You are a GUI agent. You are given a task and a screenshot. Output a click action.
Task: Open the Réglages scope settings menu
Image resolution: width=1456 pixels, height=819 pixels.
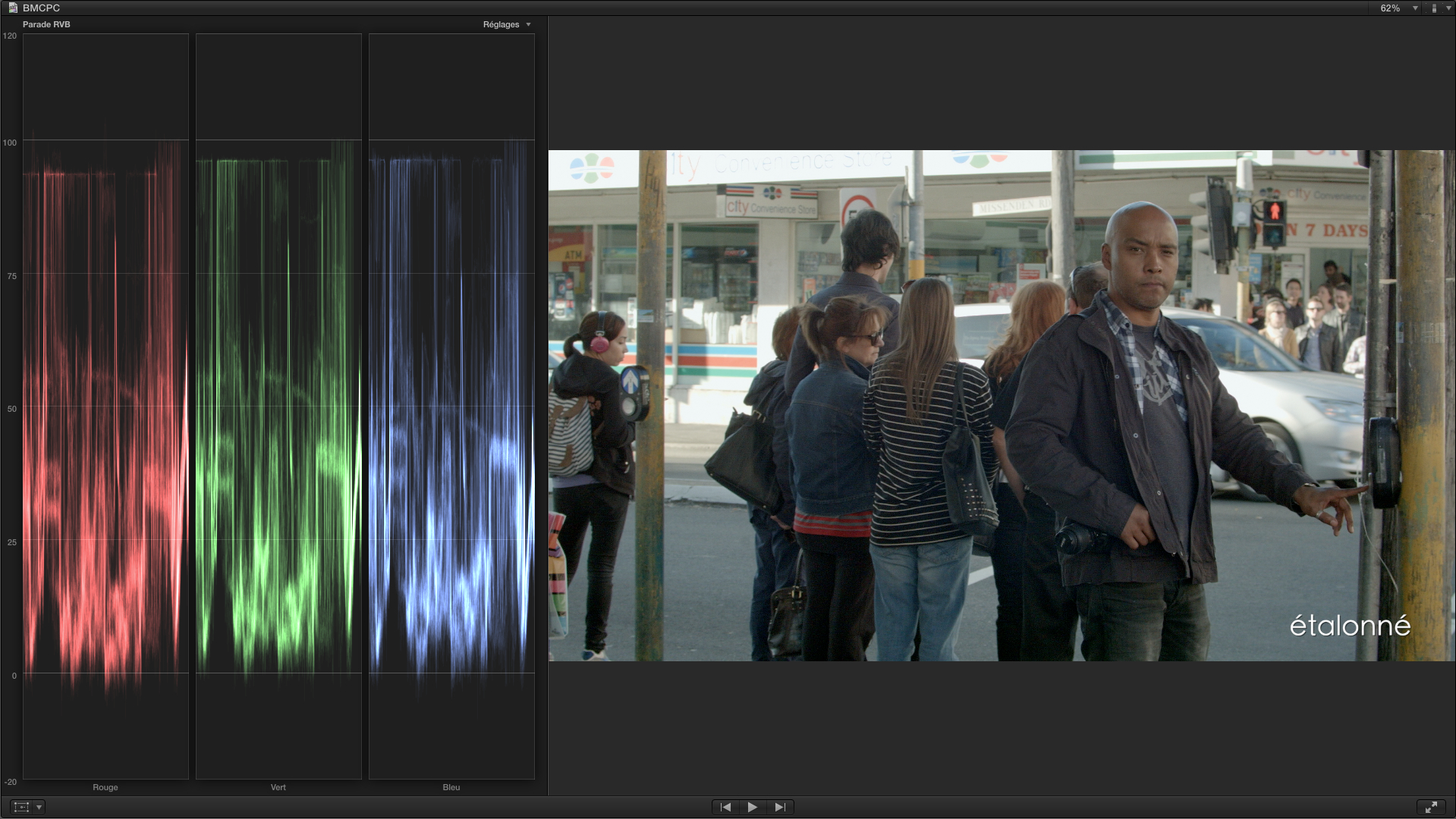point(506,24)
